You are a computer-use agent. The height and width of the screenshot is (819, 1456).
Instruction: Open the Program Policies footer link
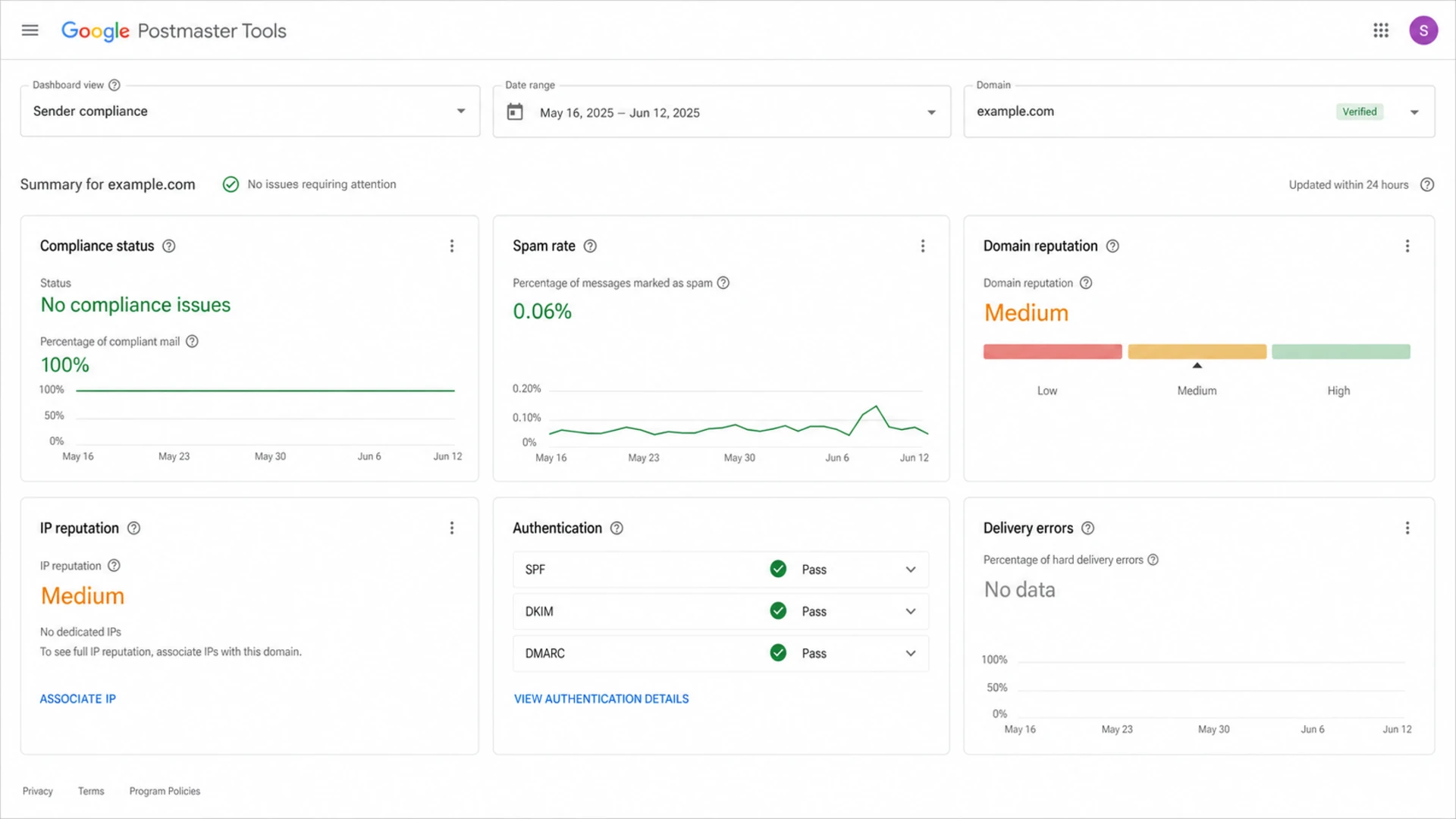165,791
